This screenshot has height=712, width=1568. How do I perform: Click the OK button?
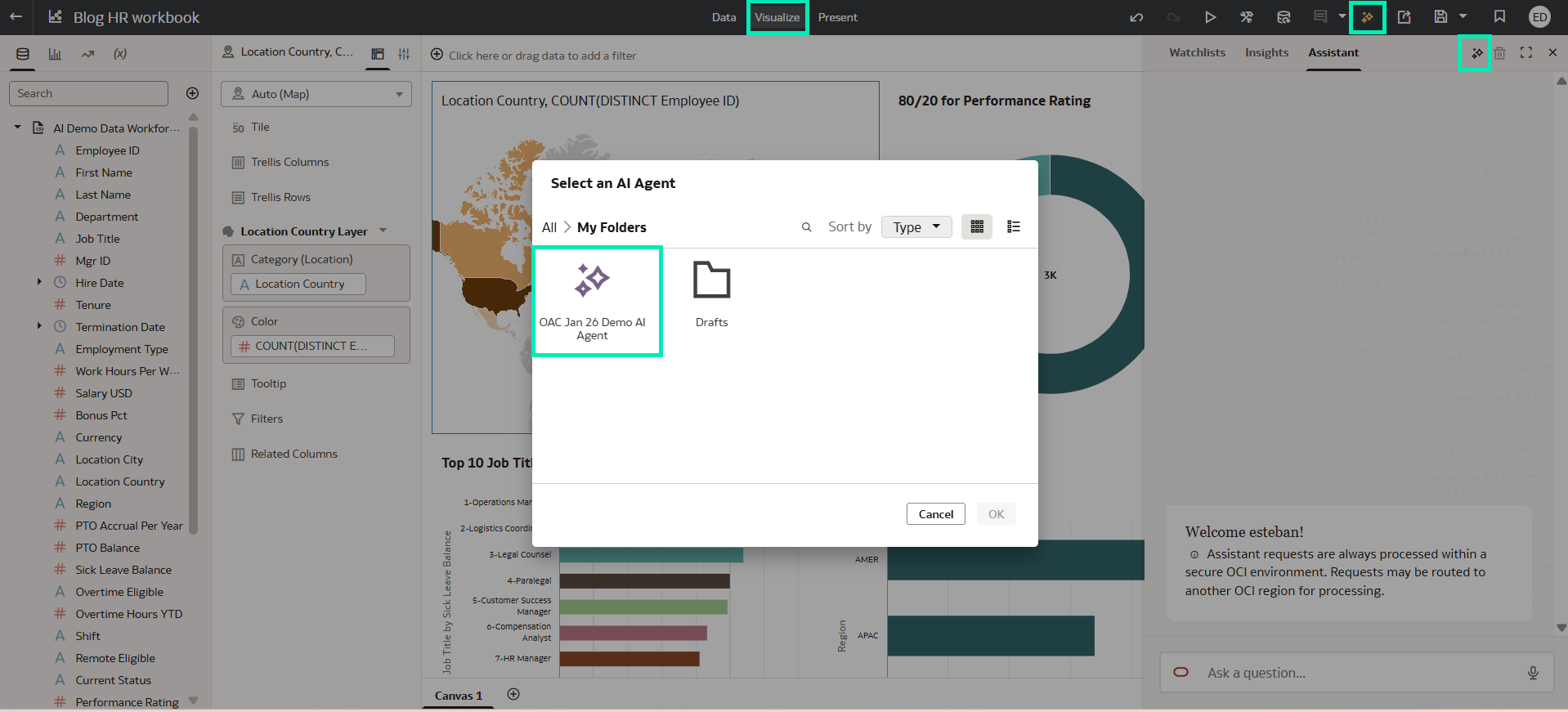tap(996, 514)
